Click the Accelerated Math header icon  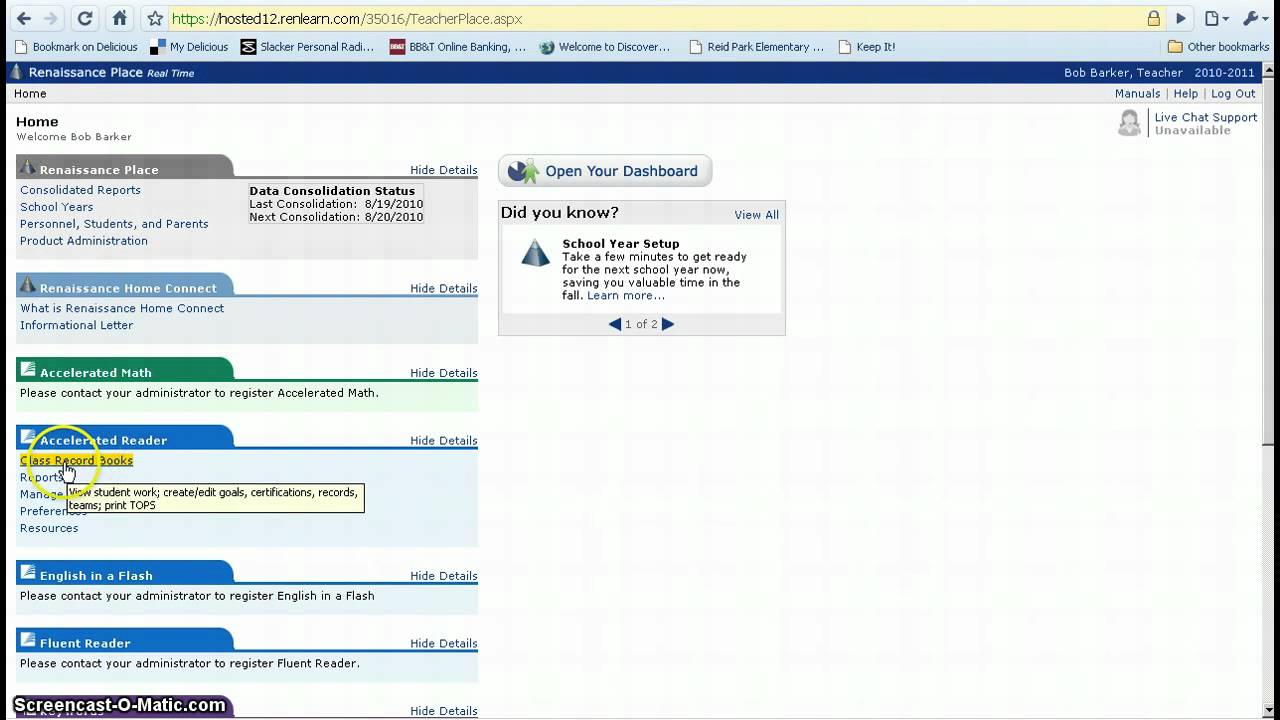pos(28,371)
